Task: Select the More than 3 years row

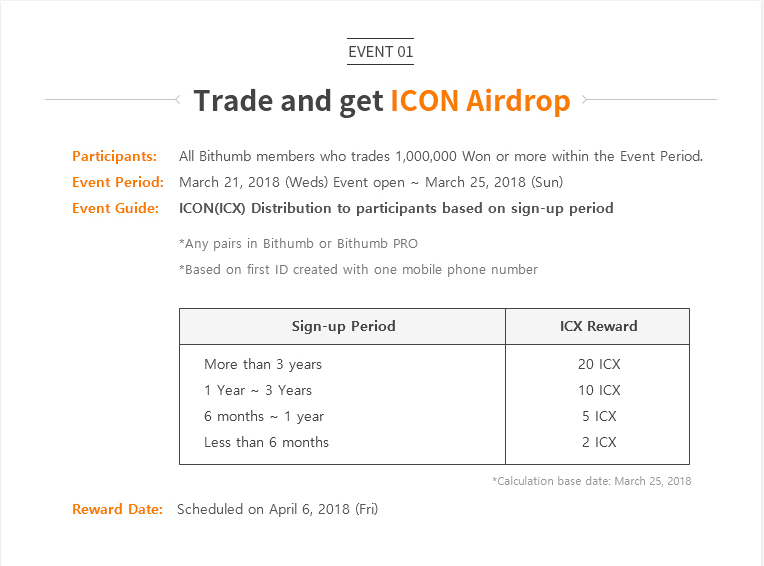Action: pyautogui.click(x=434, y=364)
